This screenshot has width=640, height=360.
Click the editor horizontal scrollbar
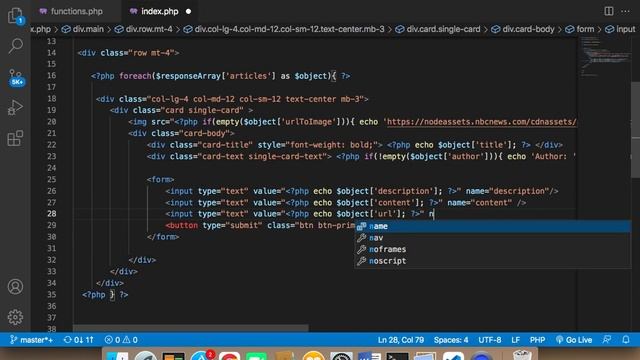[x=191, y=328]
